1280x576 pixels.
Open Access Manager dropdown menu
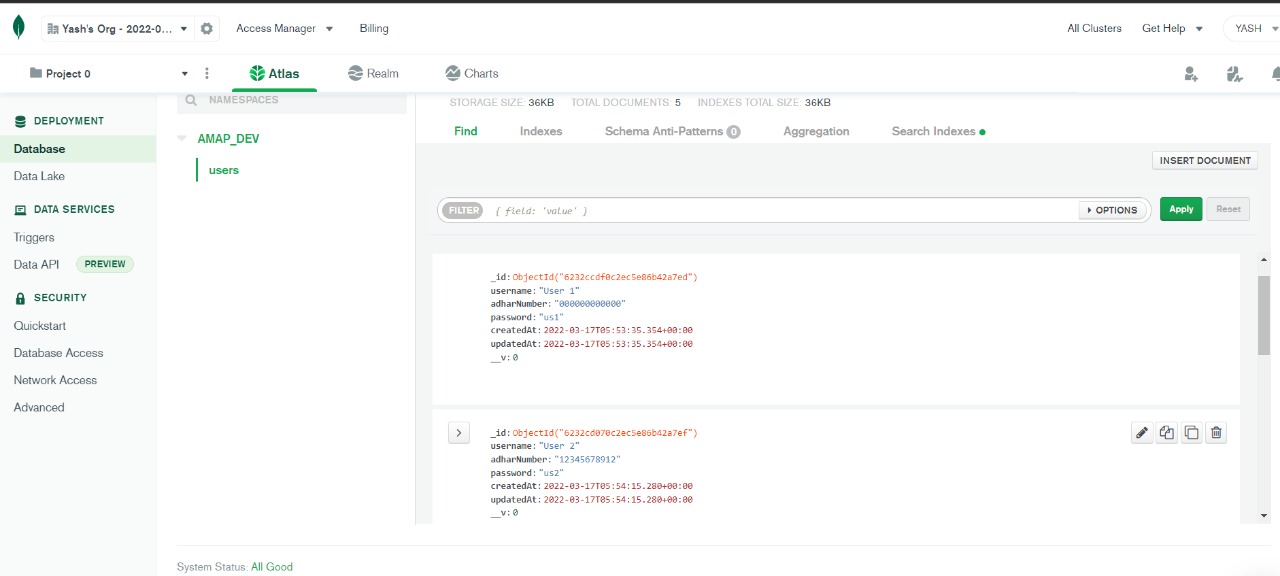(285, 29)
